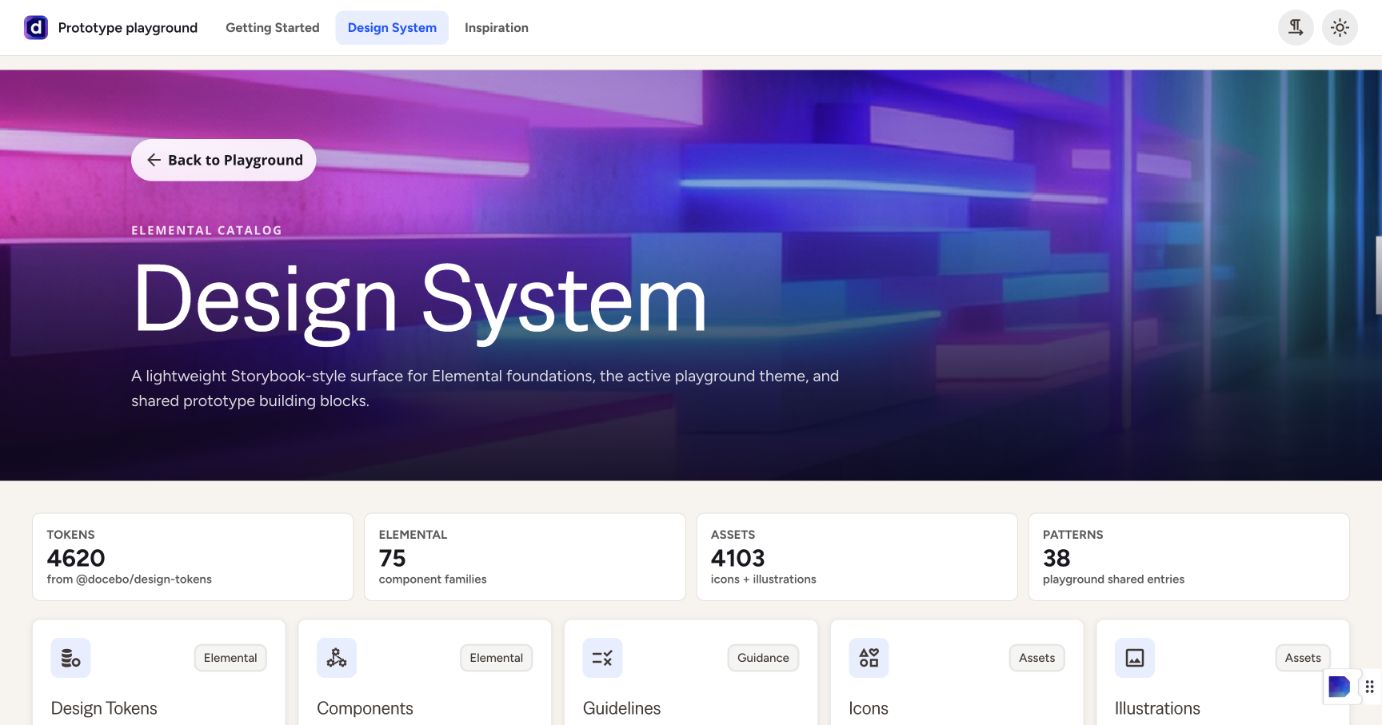Image resolution: width=1382 pixels, height=725 pixels.
Task: Click the PATTERNS stat label
Action: [x=1073, y=535]
